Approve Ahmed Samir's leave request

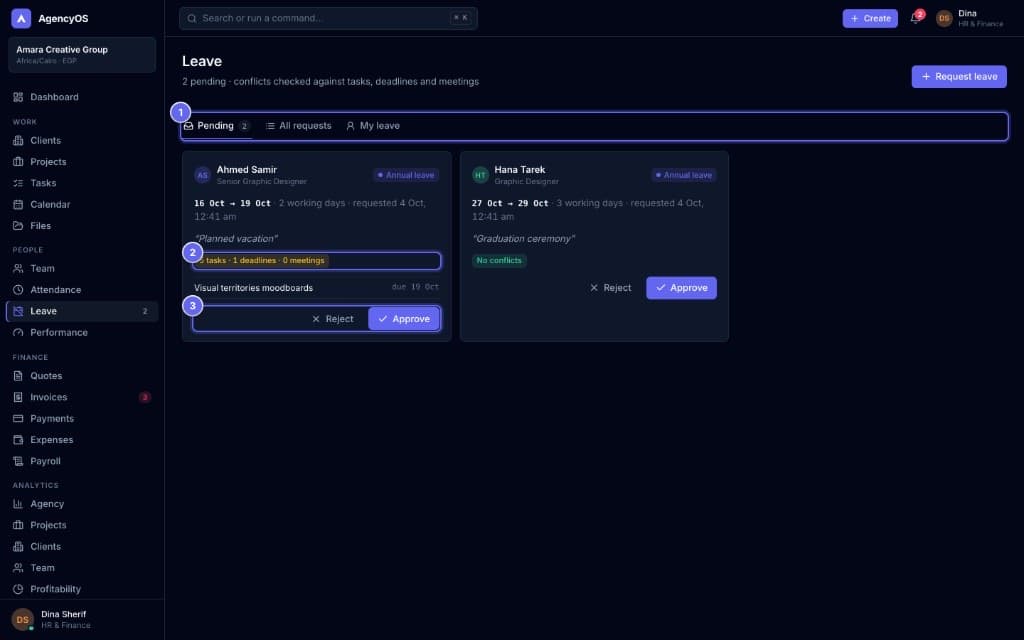[404, 319]
